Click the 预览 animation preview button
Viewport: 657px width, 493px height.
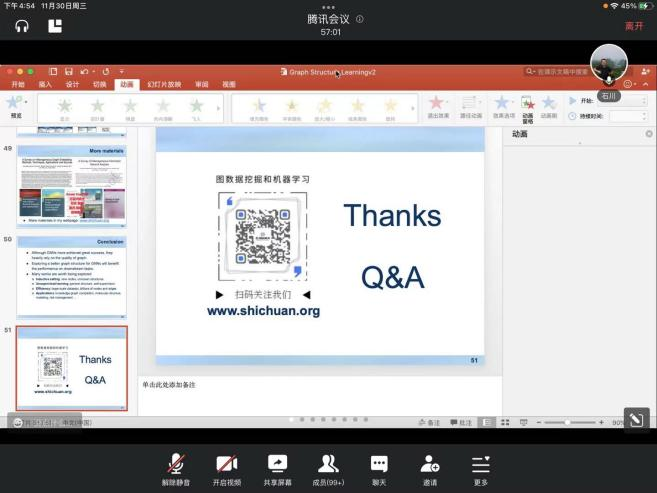[x=14, y=106]
